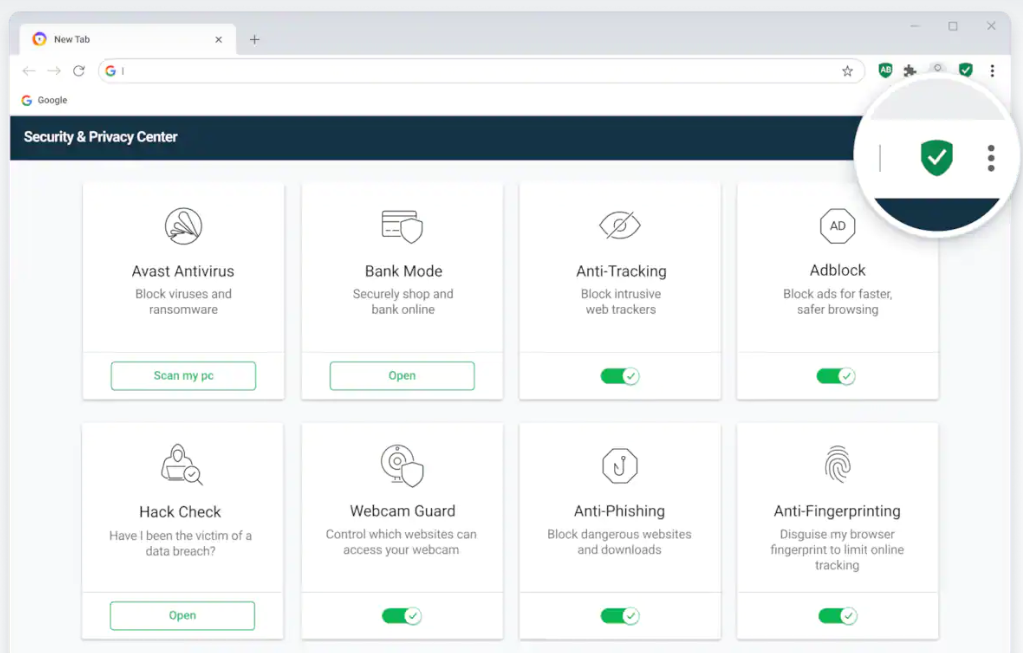
Task: Click the Avast Antivirus card icon
Action: click(183, 226)
